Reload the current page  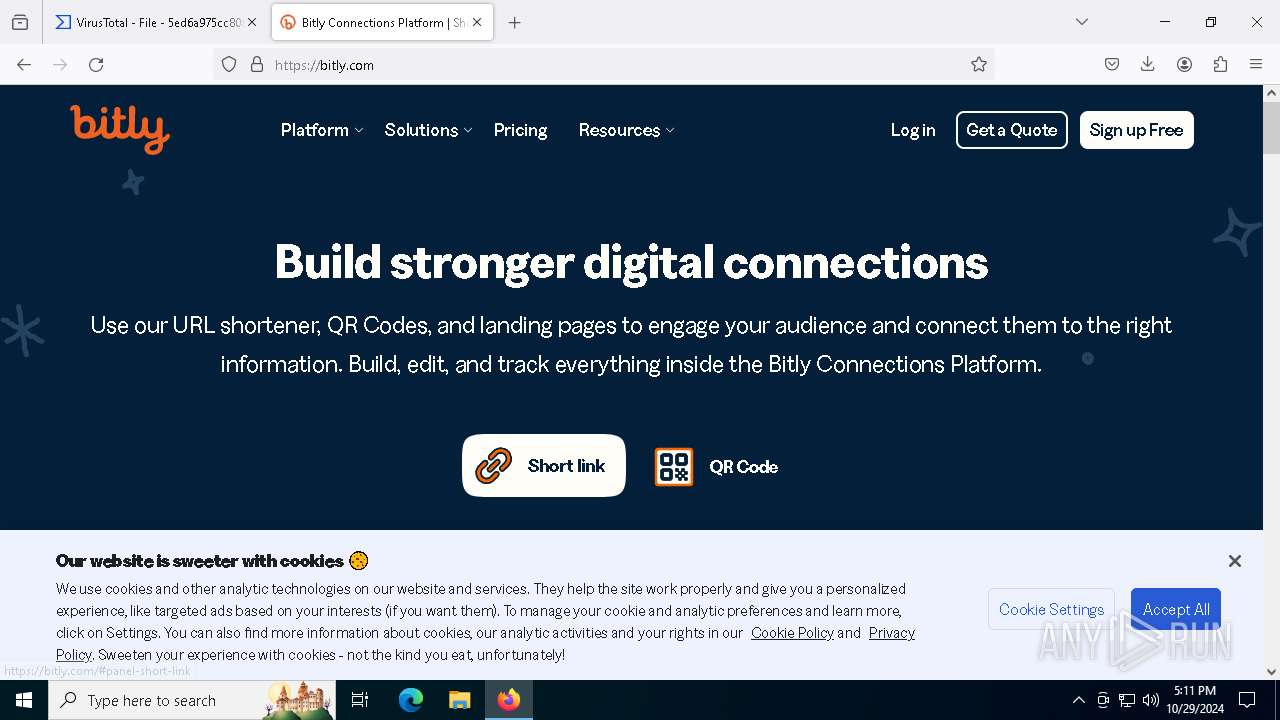click(x=96, y=65)
